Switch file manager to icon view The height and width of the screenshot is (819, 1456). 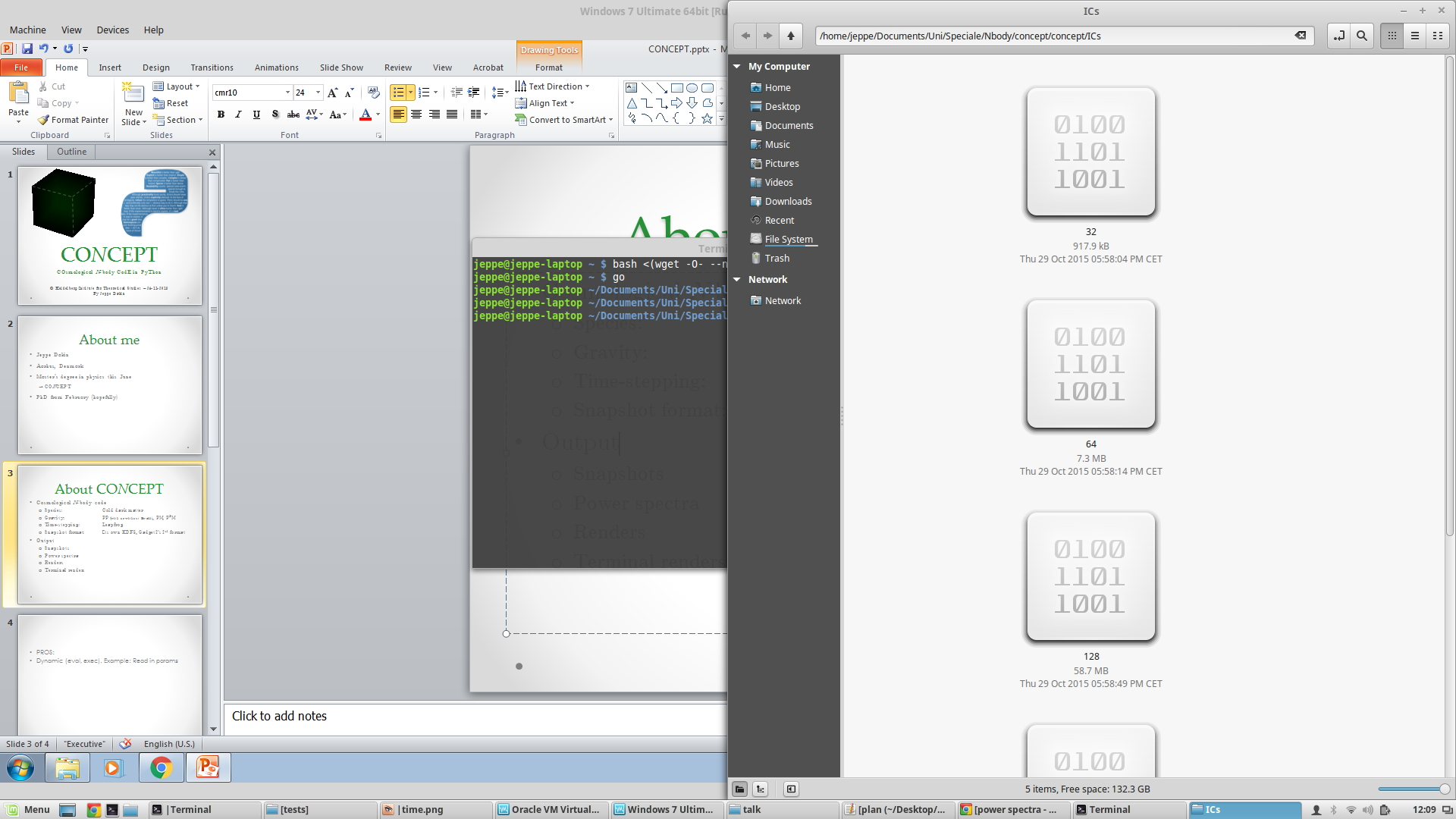click(1392, 36)
